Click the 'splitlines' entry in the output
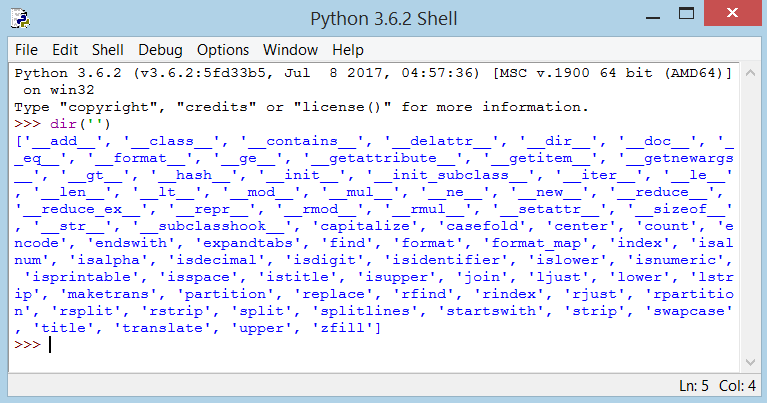This screenshot has width=767, height=403. coord(364,311)
